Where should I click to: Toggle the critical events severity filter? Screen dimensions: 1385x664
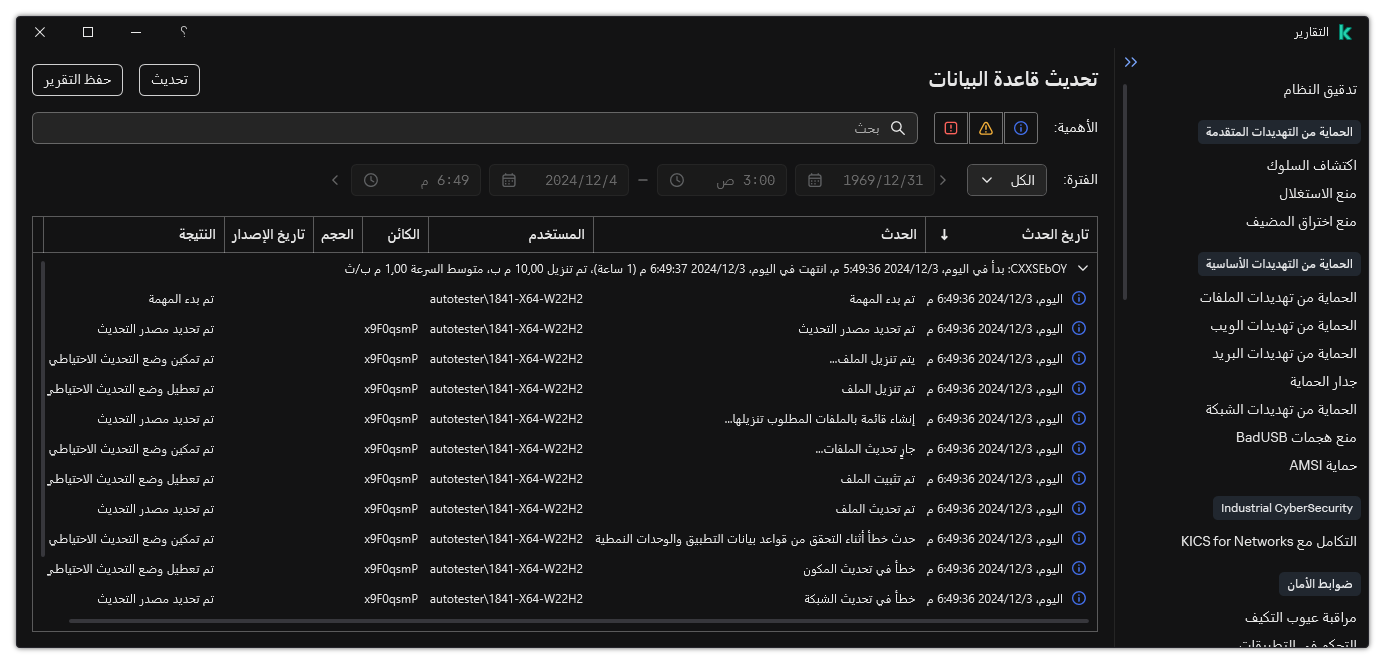pyautogui.click(x=950, y=128)
